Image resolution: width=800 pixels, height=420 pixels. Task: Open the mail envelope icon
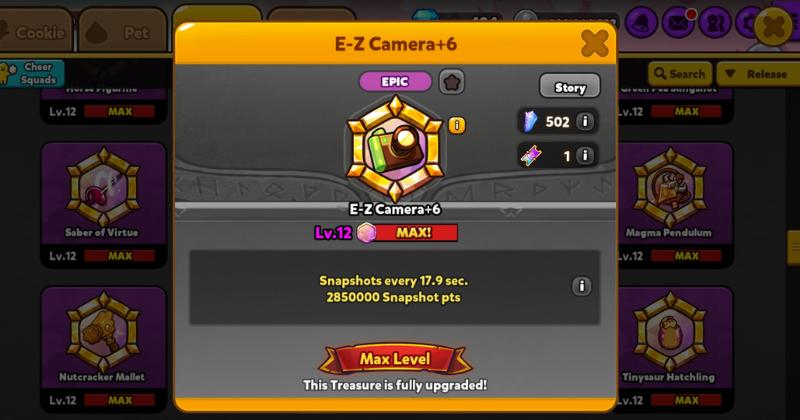click(678, 23)
